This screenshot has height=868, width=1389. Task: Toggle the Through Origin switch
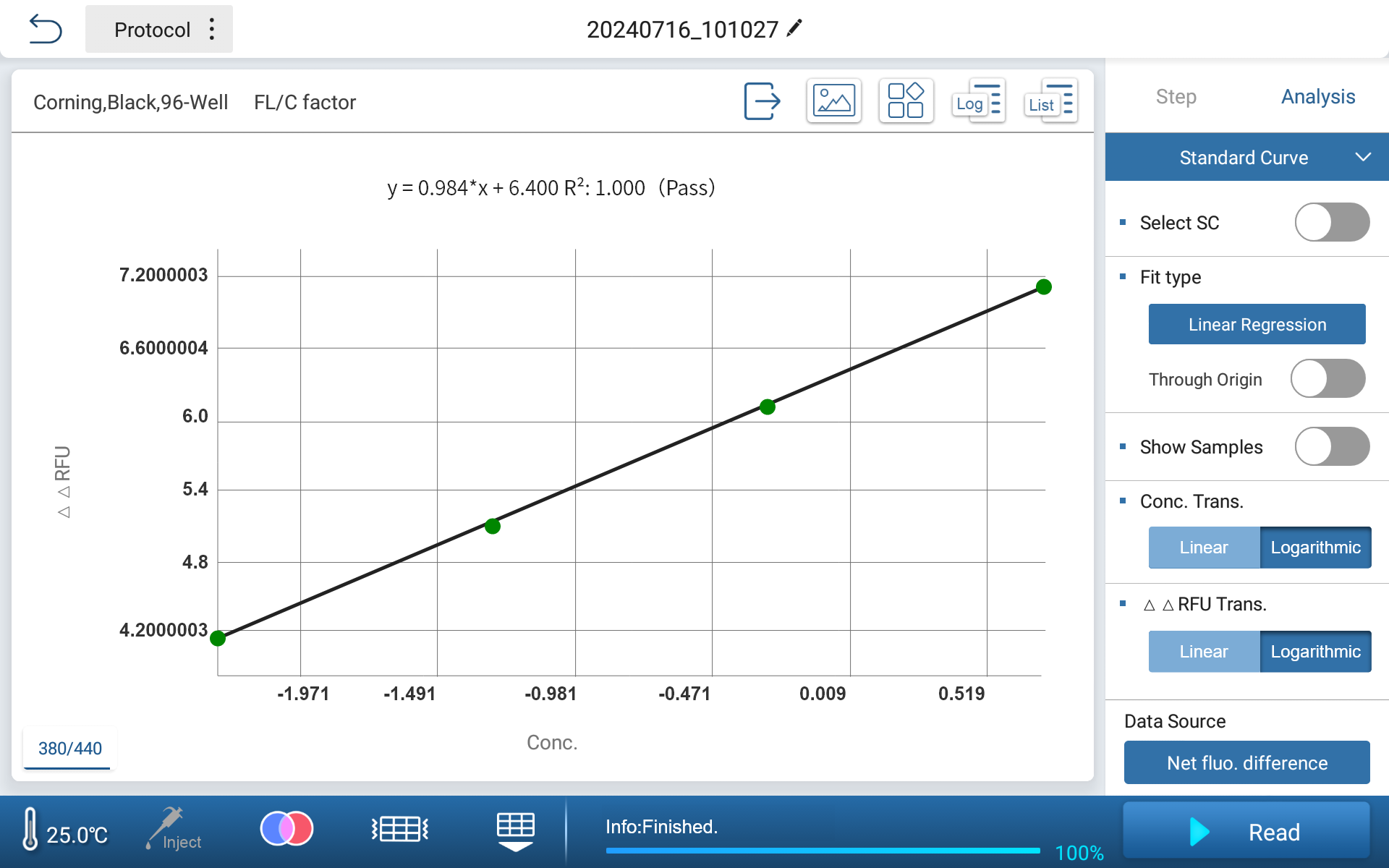click(x=1328, y=378)
